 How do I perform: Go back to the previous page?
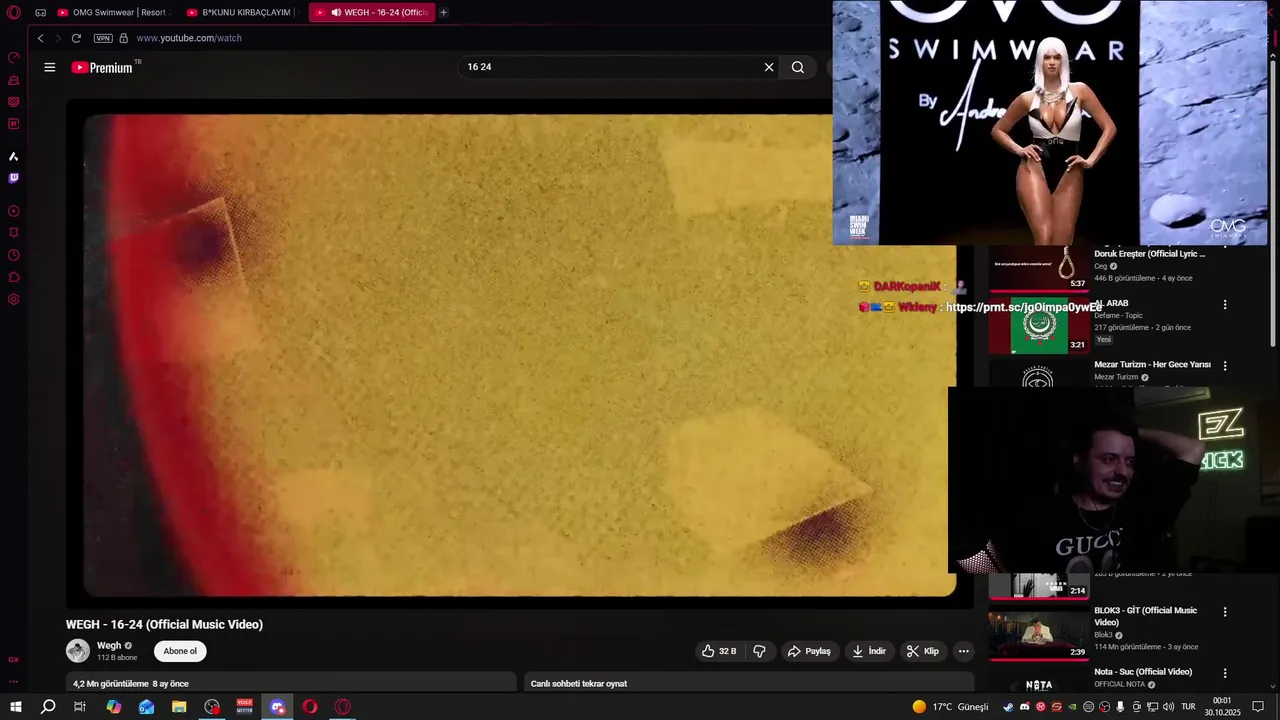pyautogui.click(x=40, y=38)
